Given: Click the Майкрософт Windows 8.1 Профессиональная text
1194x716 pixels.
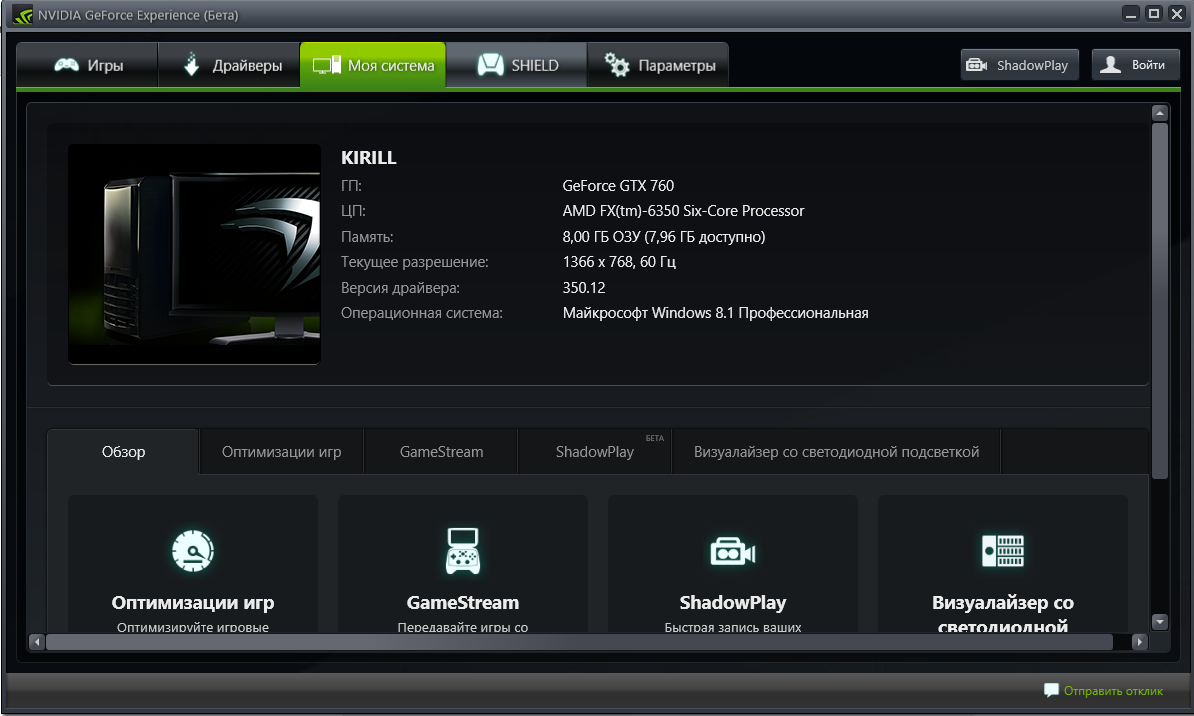Looking at the screenshot, I should [x=716, y=313].
